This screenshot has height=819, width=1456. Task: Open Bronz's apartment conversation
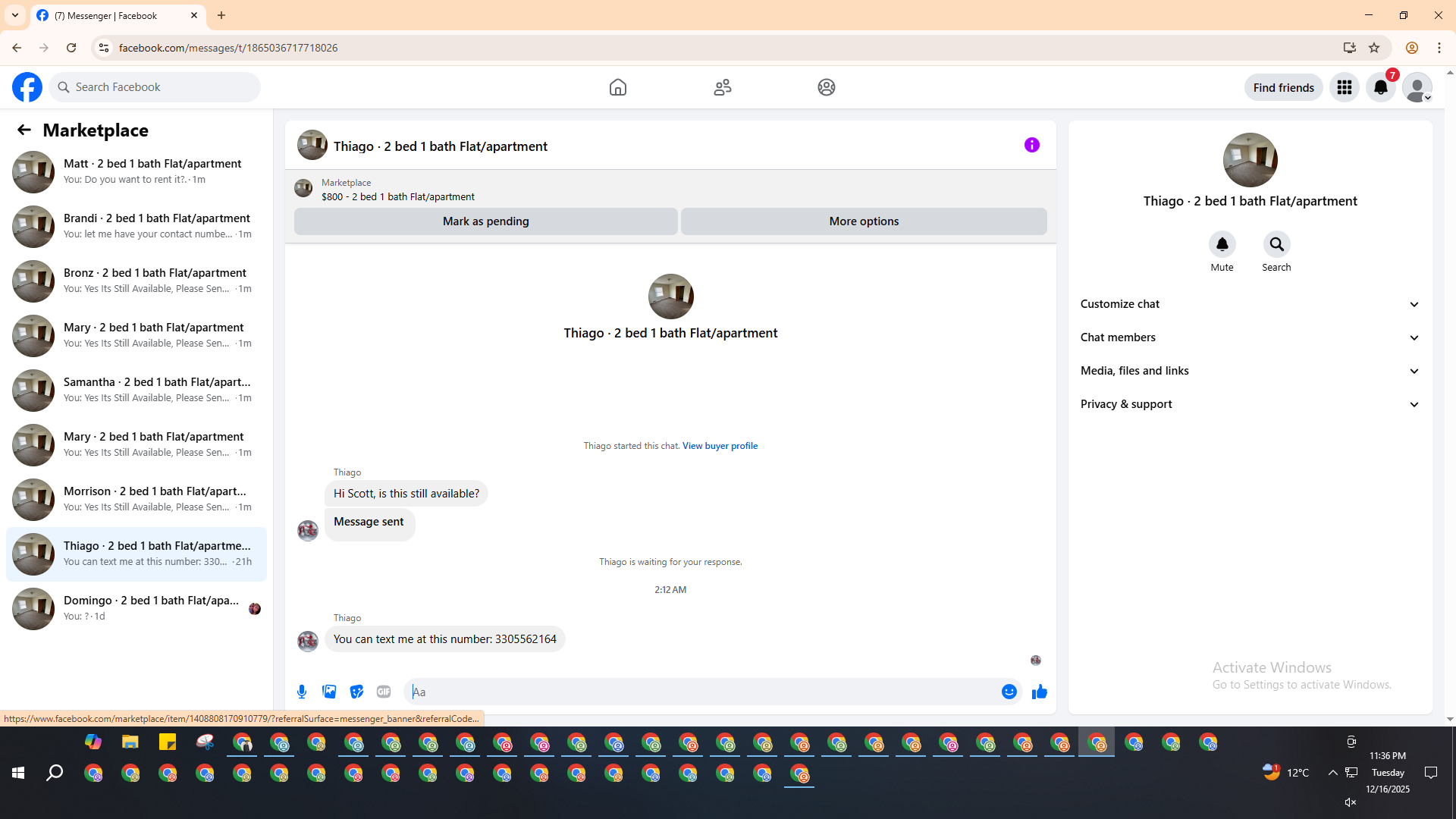coord(136,281)
